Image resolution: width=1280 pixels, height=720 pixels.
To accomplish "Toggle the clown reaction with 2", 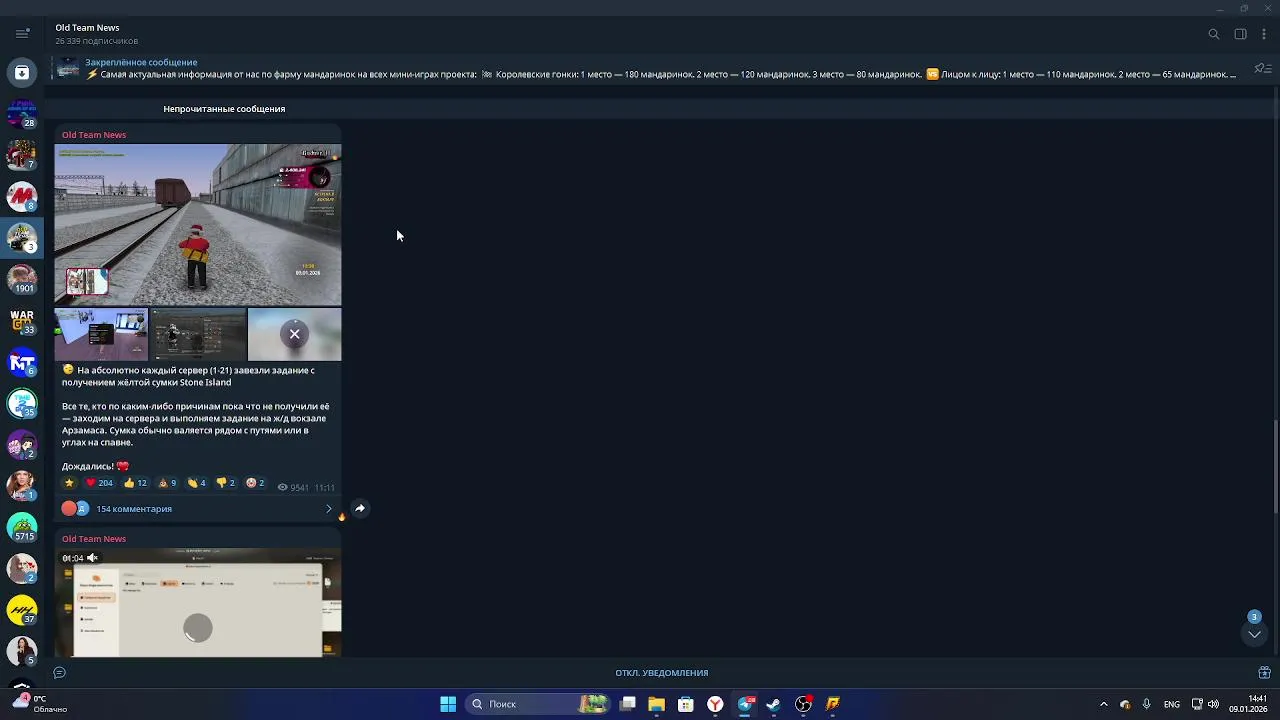I will 255,483.
